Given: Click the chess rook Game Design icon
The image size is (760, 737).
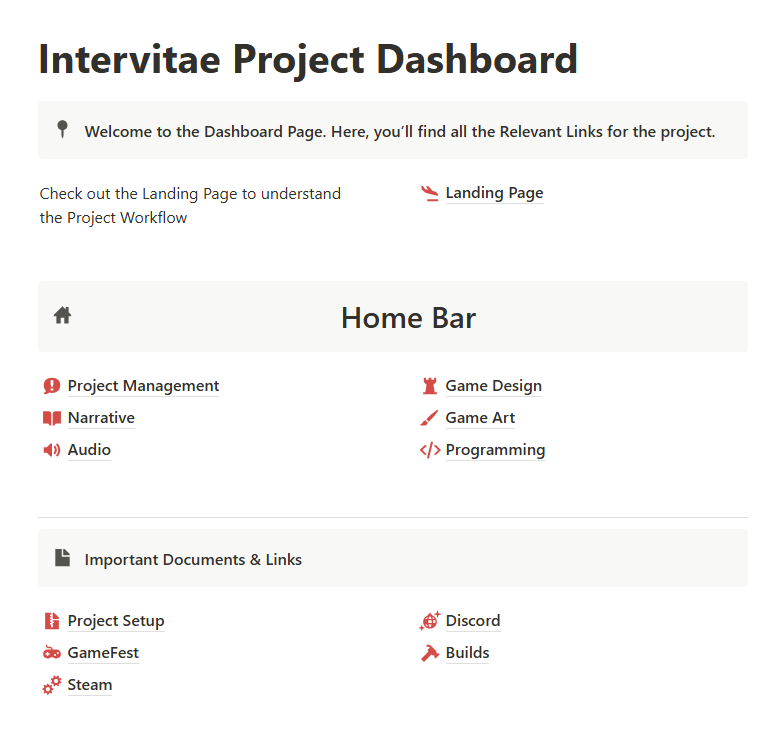Looking at the screenshot, I should click(429, 386).
